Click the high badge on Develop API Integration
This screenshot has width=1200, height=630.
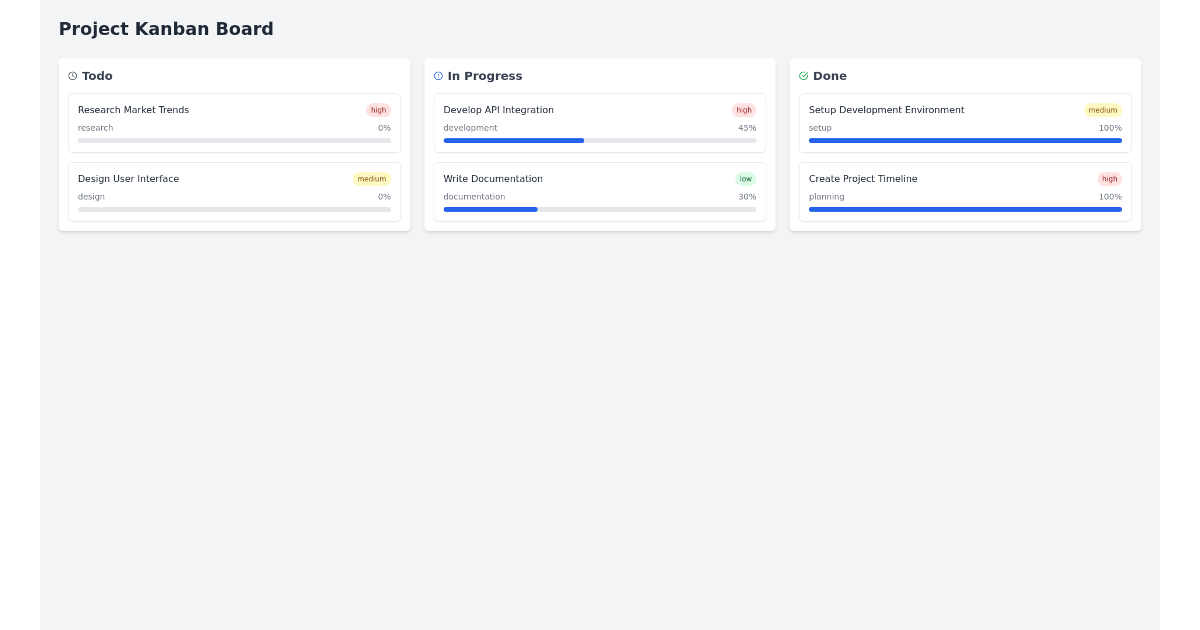[744, 110]
